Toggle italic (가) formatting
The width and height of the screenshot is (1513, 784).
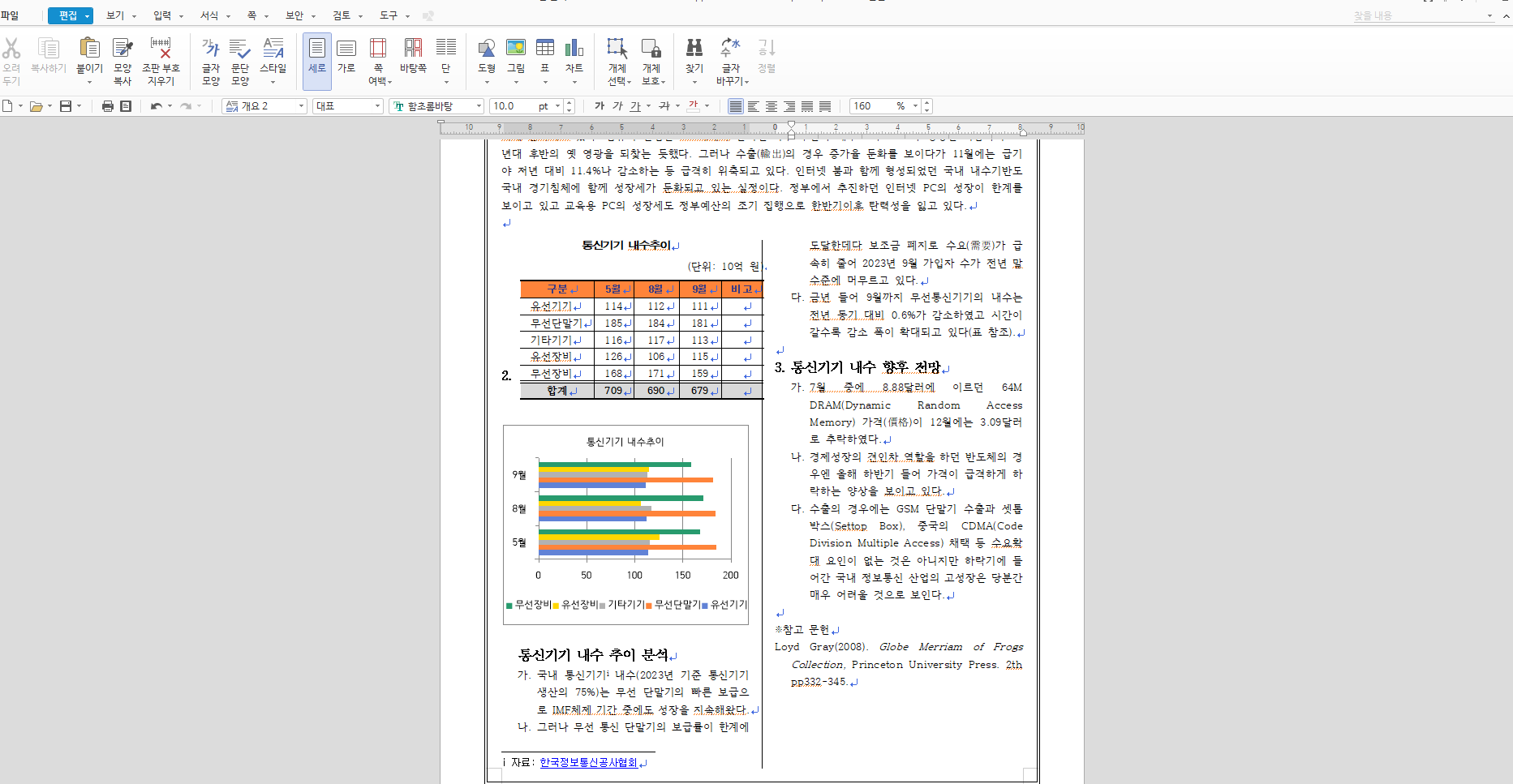(617, 106)
